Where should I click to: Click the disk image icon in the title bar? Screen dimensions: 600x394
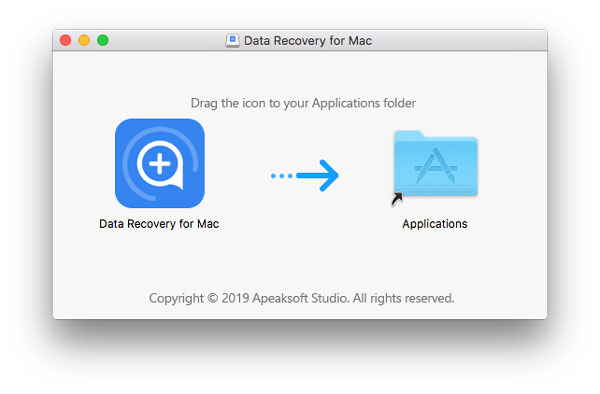(x=232, y=41)
